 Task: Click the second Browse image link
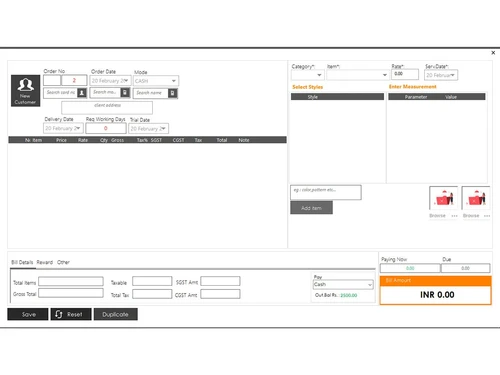coord(471,216)
